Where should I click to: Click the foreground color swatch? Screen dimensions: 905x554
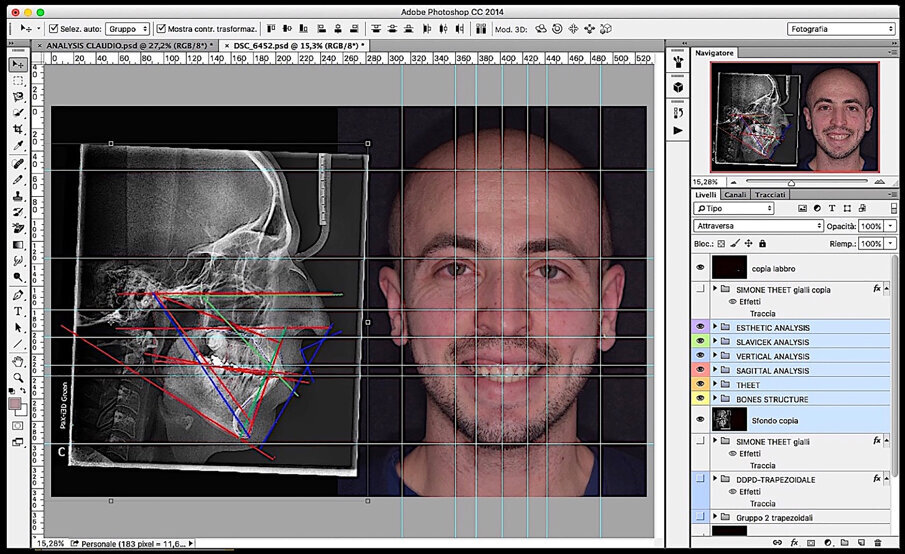click(x=15, y=404)
